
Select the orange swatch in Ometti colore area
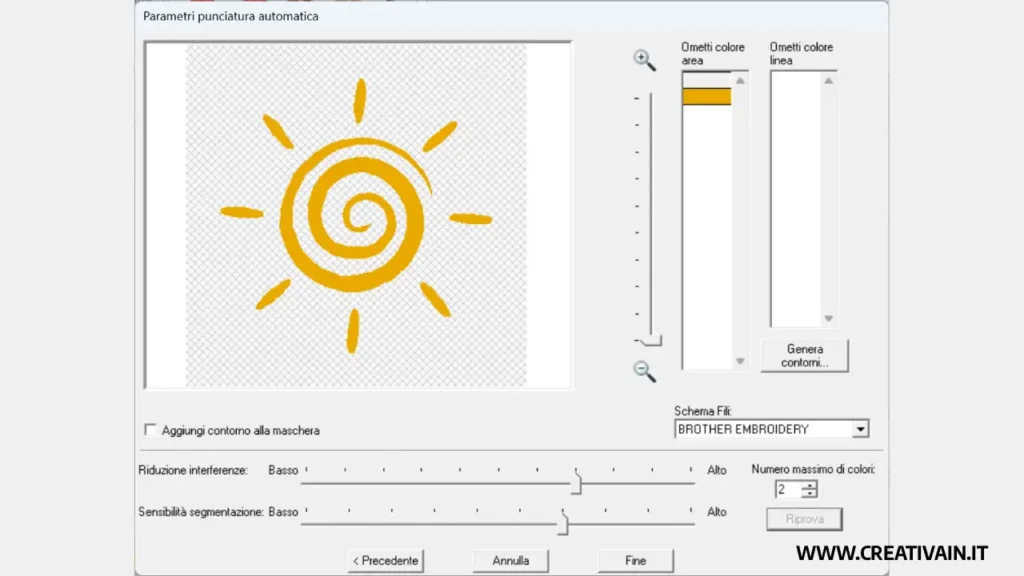click(707, 97)
